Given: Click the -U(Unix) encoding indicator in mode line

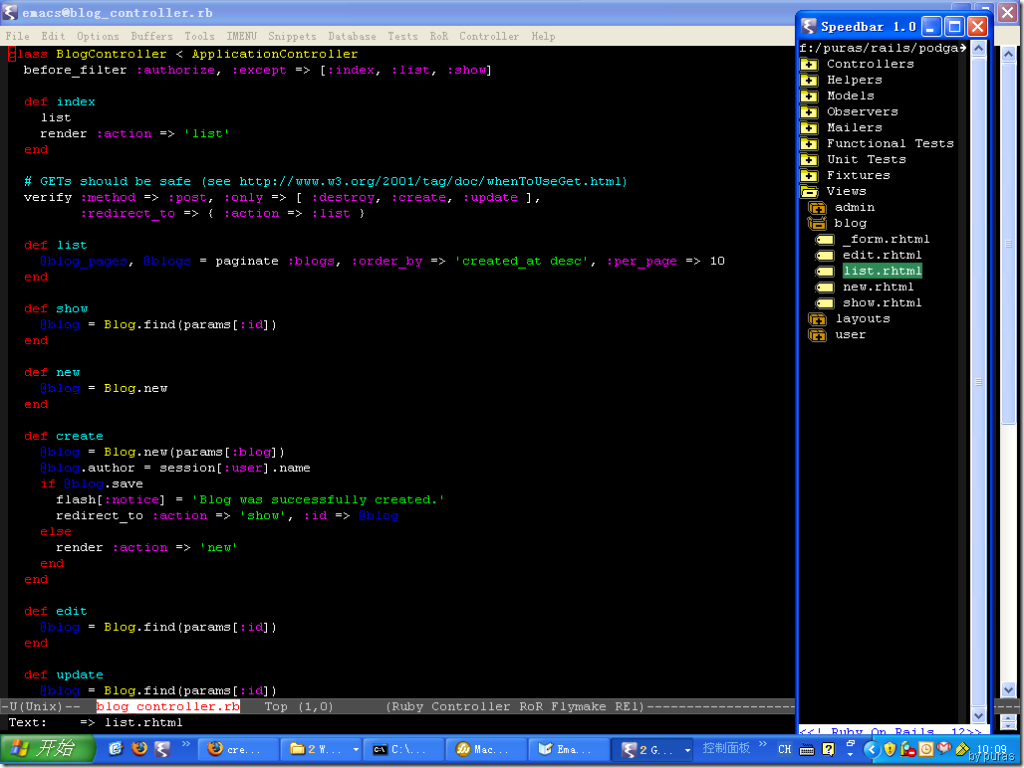Looking at the screenshot, I should pos(40,707).
